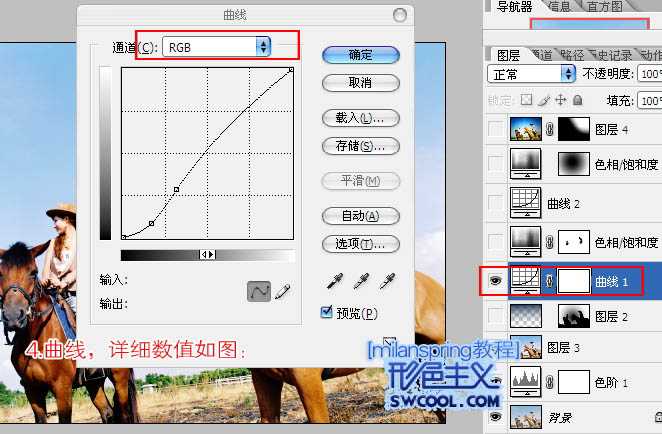
Task: Select the gray point eyedropper
Action: coord(361,281)
